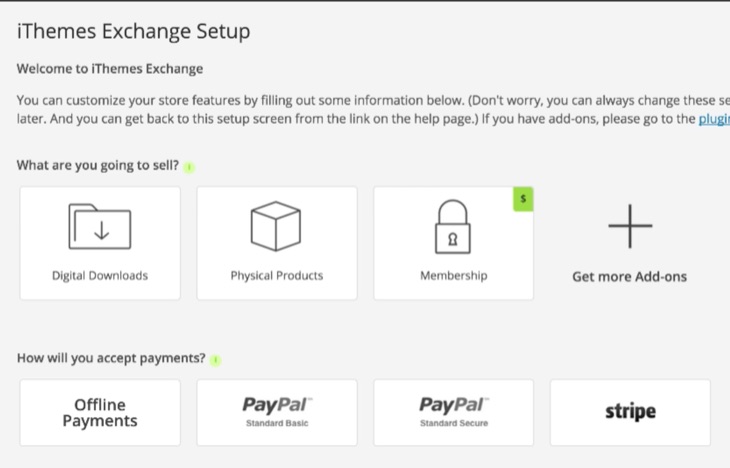Click the Membership padlock icon
The height and width of the screenshot is (468, 730).
tap(453, 227)
